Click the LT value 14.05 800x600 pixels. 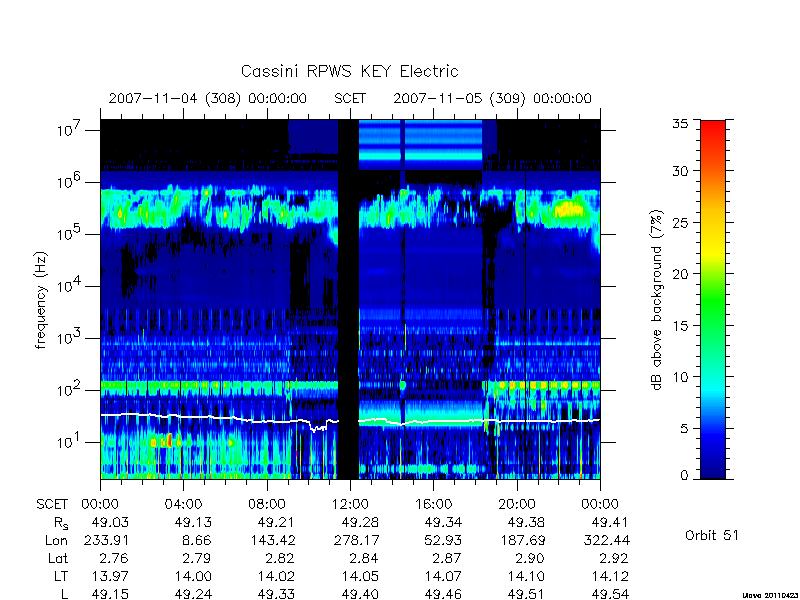tap(360, 576)
